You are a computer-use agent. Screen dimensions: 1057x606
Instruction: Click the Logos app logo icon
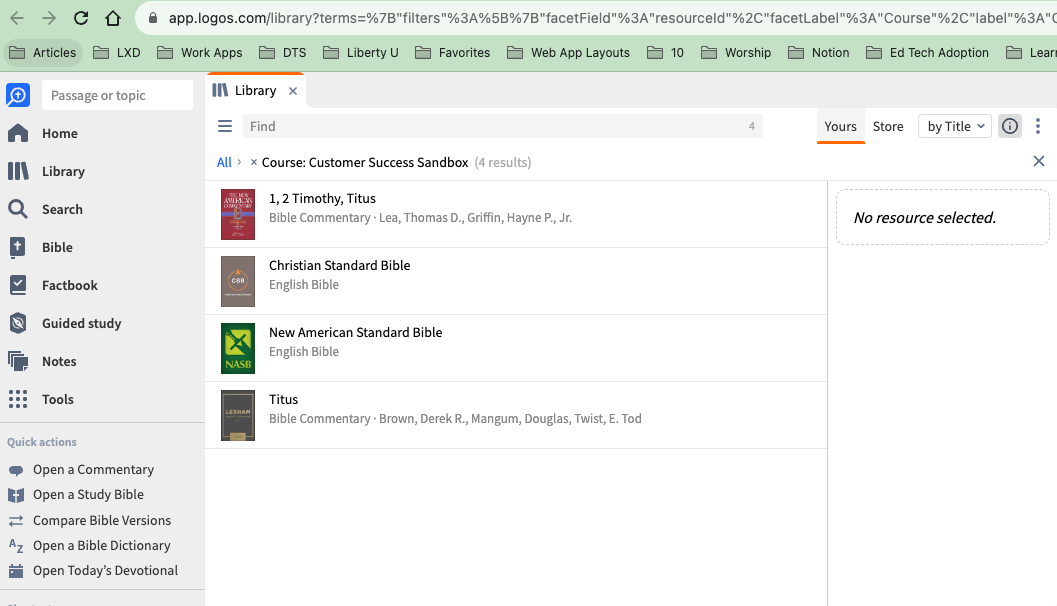tap(18, 95)
